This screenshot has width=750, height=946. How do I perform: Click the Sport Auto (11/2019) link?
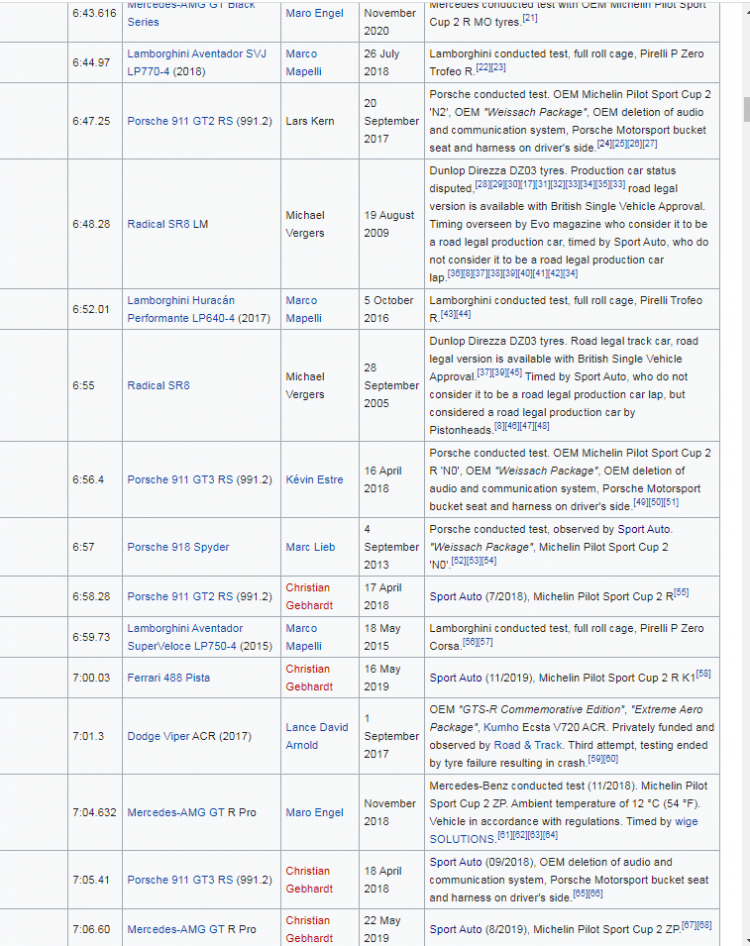click(x=456, y=678)
